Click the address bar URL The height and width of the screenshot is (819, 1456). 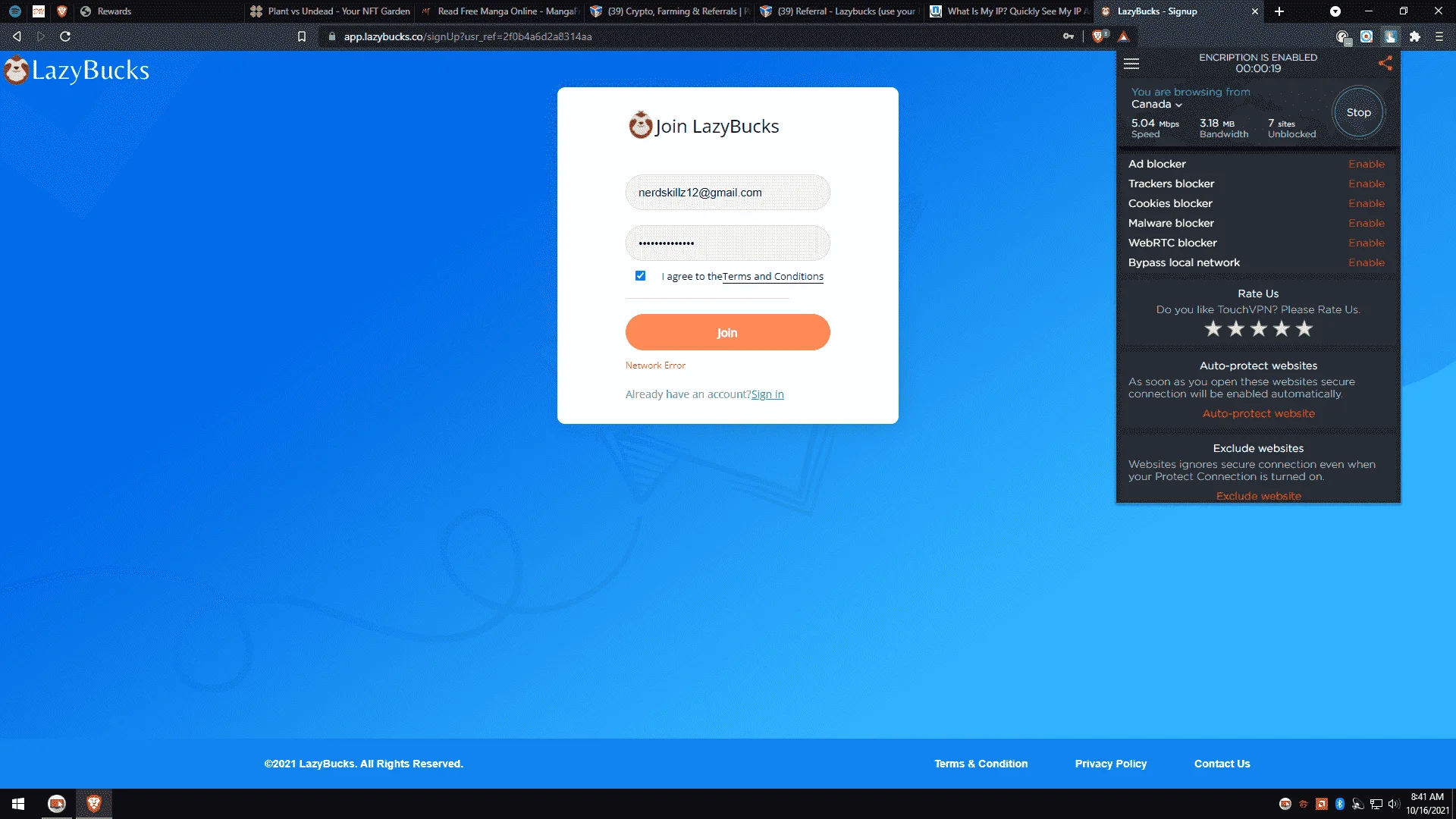[x=467, y=36]
